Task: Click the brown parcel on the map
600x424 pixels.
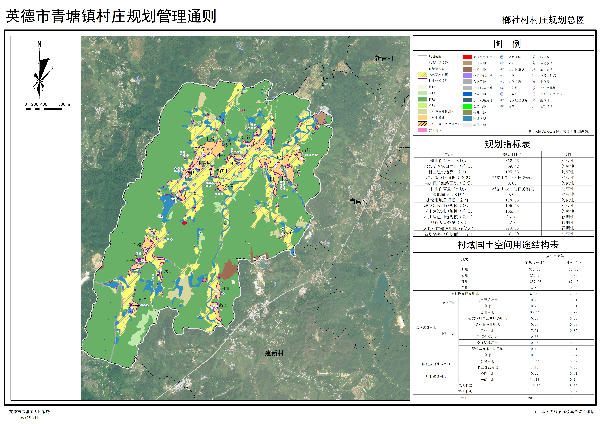Action: pos(230,269)
